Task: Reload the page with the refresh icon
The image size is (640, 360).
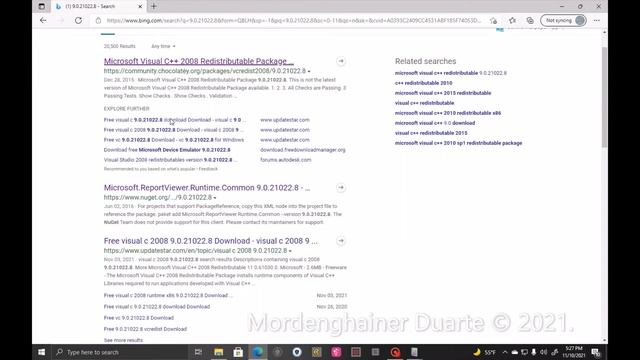Action: pyautogui.click(x=78, y=20)
